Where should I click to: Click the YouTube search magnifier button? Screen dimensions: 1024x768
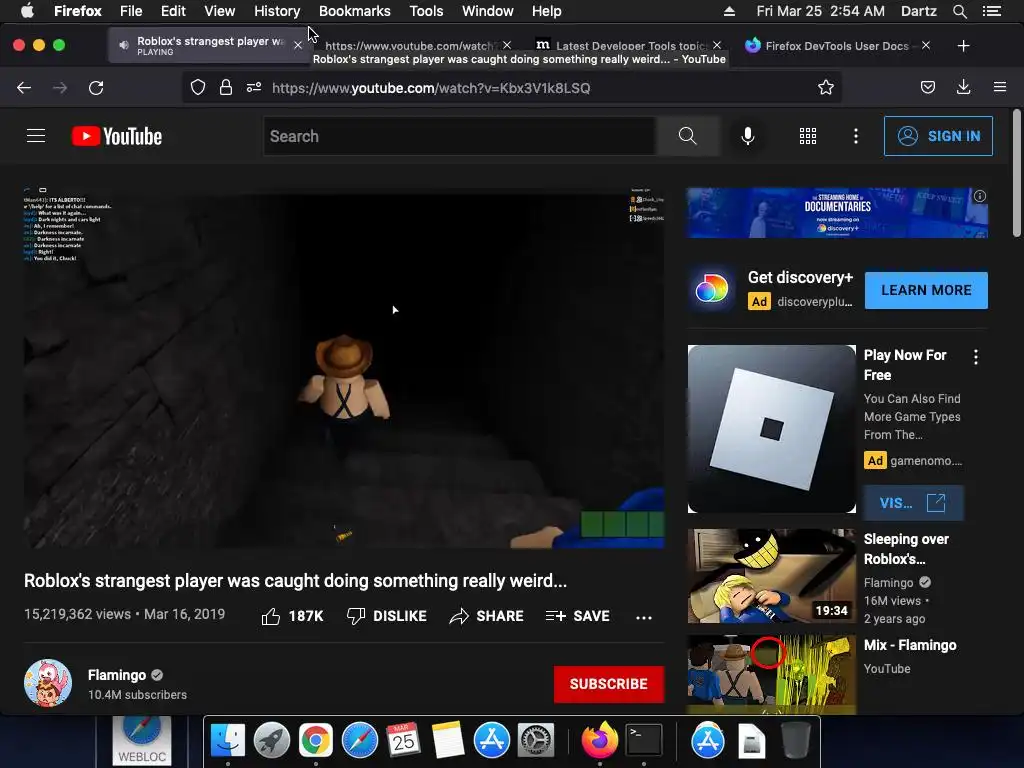pos(688,136)
